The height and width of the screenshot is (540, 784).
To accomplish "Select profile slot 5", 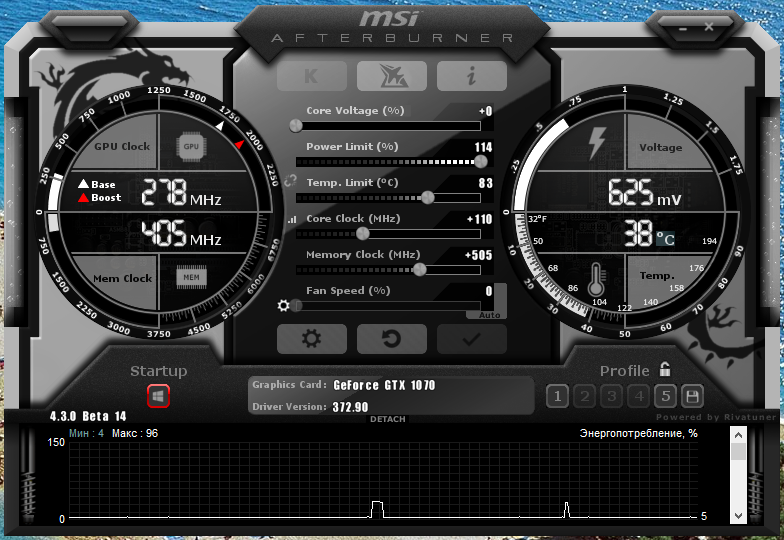I will [x=666, y=396].
